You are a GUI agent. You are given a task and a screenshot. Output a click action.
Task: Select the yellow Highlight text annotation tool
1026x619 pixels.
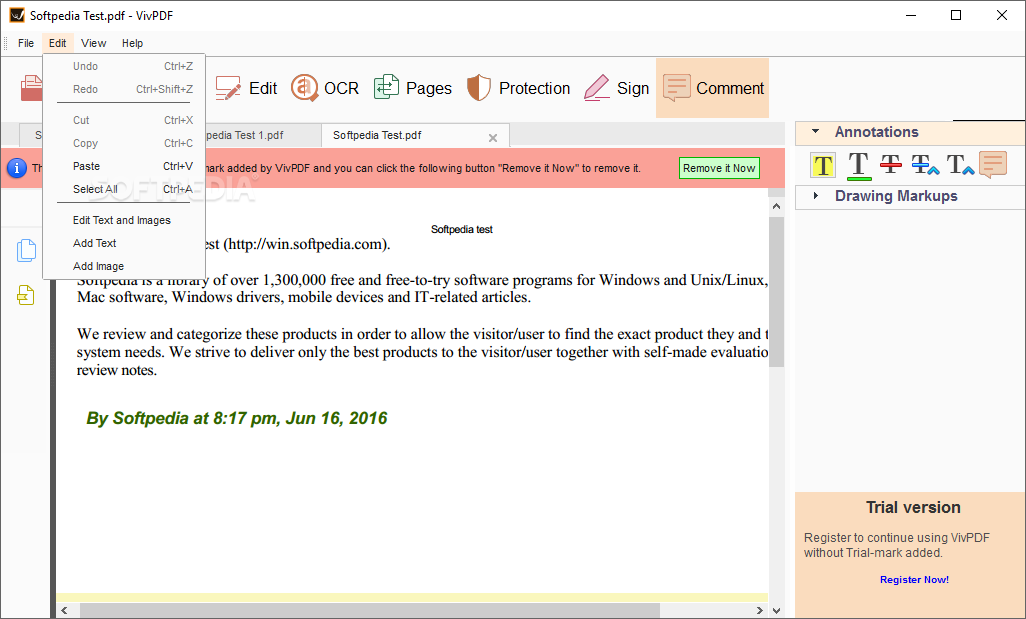click(x=823, y=165)
